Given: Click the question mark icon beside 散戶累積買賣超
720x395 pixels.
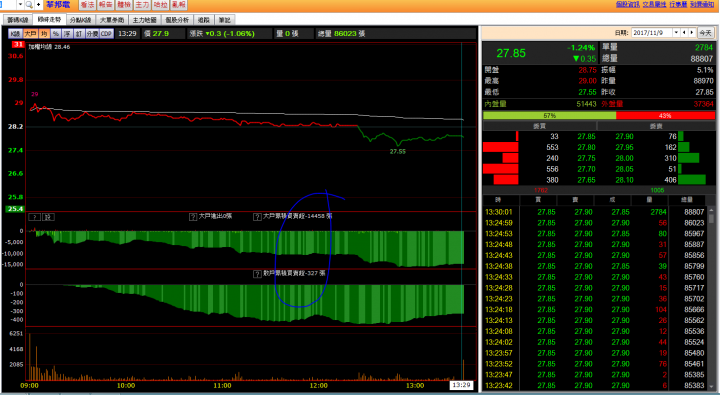Looking at the screenshot, I should (257, 274).
